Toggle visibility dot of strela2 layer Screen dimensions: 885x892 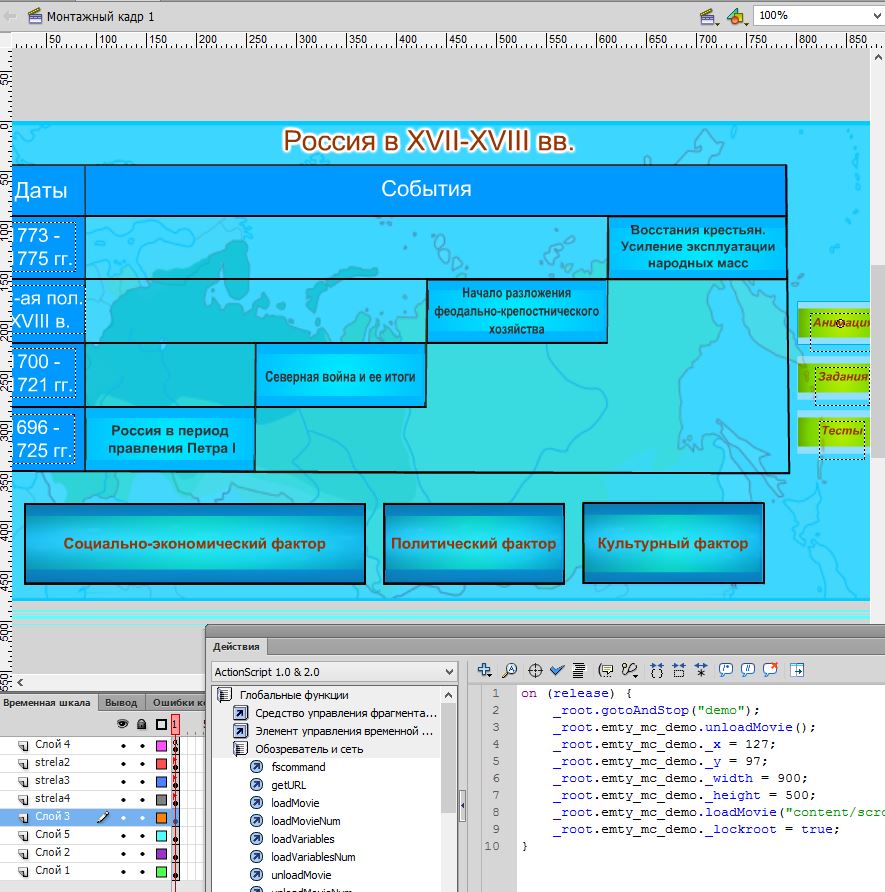[123, 763]
